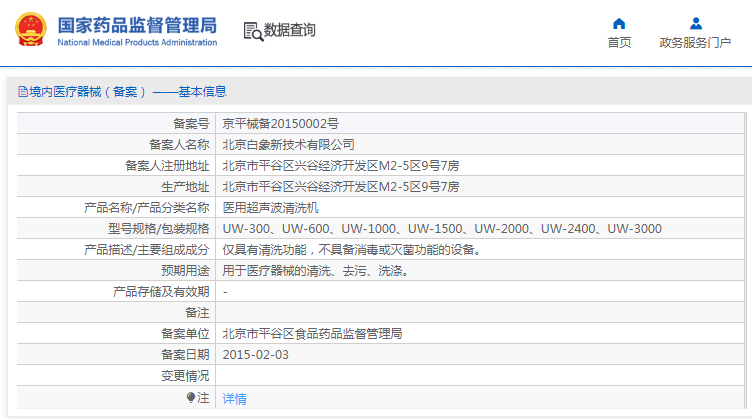752x419 pixels.
Task: Open the 首页 home link
Action: tap(619, 43)
